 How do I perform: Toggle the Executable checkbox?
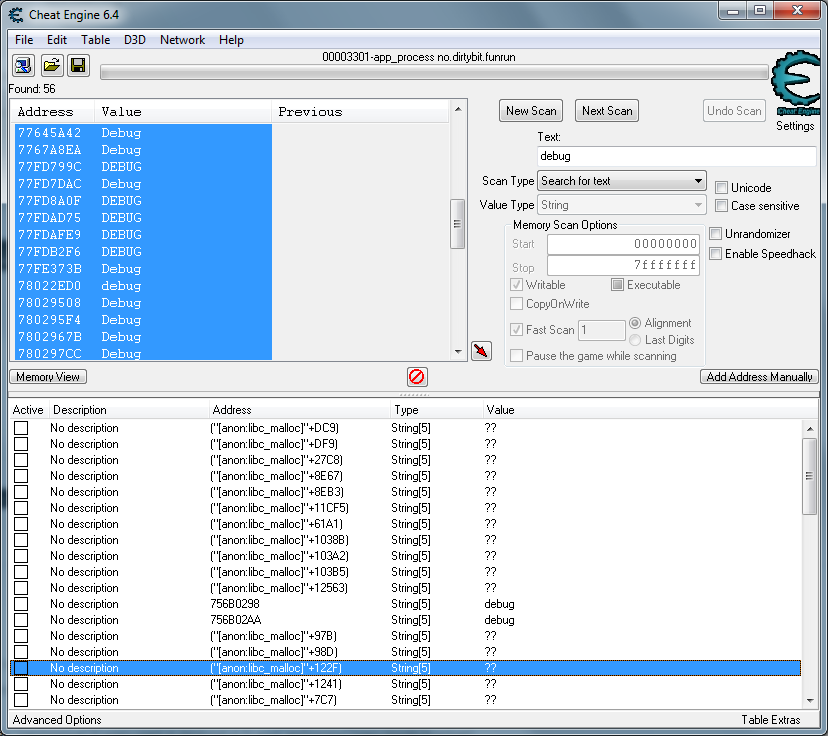coord(617,285)
